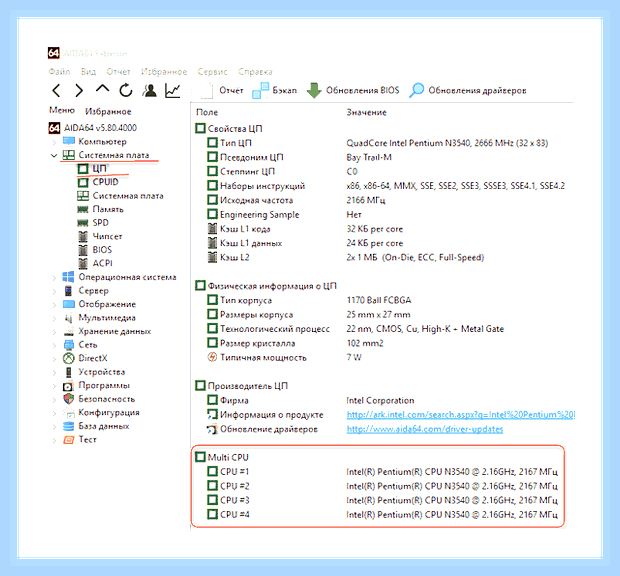Open the user icon in the toolbar

[x=149, y=91]
